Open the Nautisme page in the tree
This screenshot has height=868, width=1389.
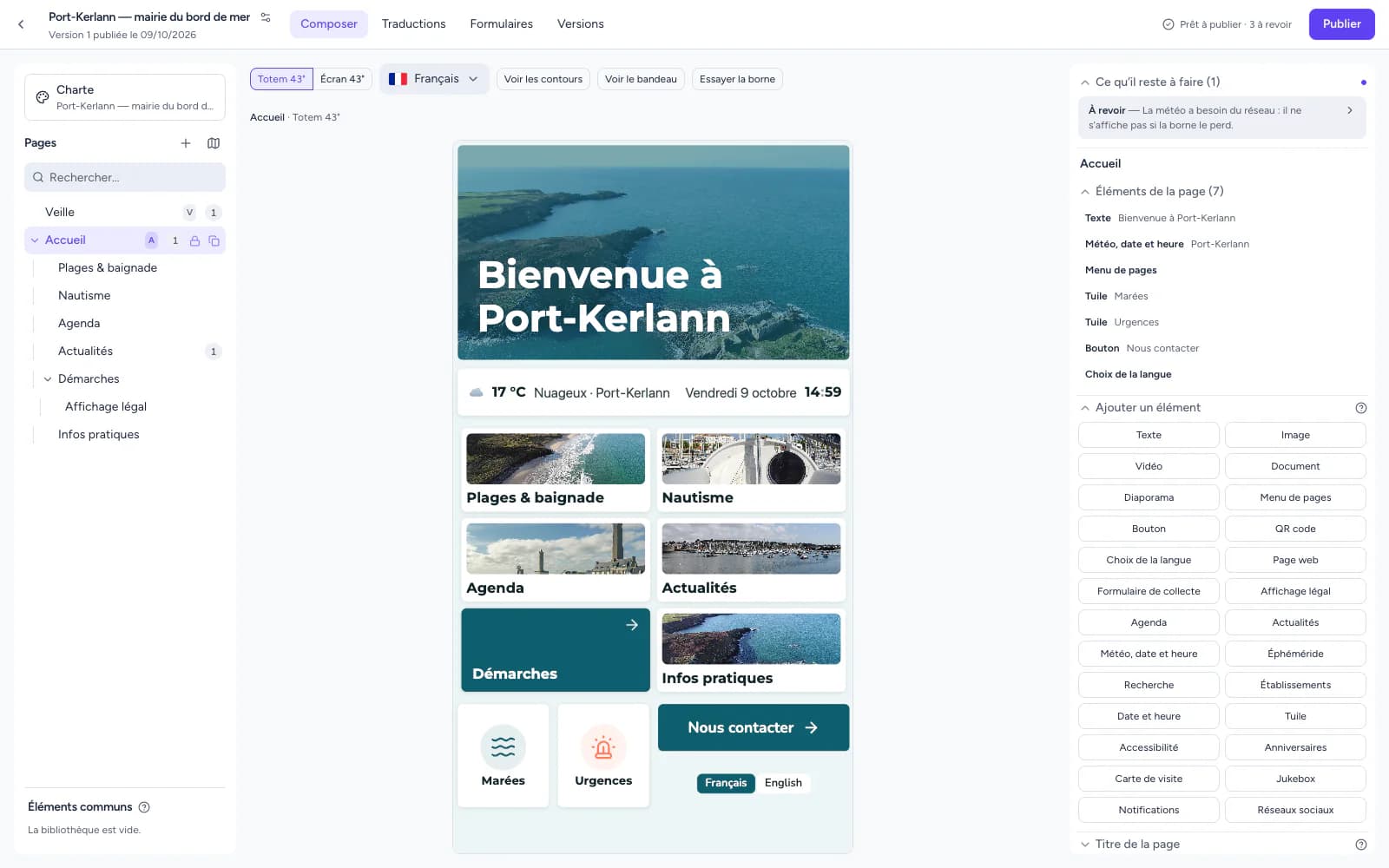84,296
